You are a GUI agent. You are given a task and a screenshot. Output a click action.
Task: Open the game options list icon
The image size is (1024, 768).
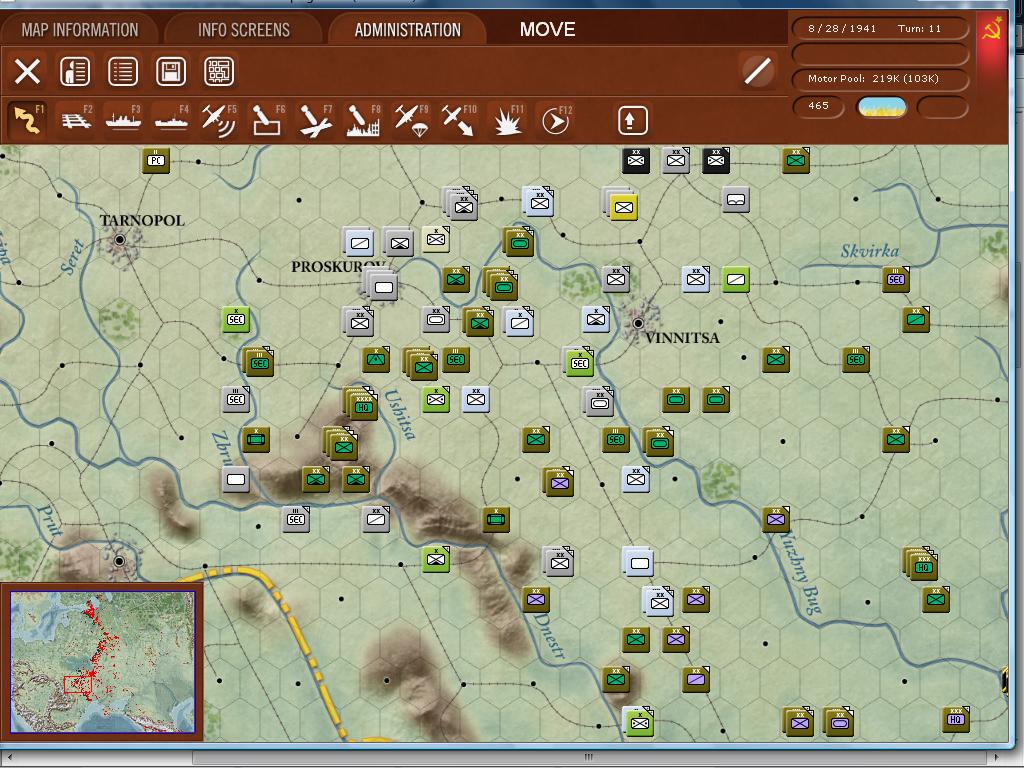[x=123, y=71]
